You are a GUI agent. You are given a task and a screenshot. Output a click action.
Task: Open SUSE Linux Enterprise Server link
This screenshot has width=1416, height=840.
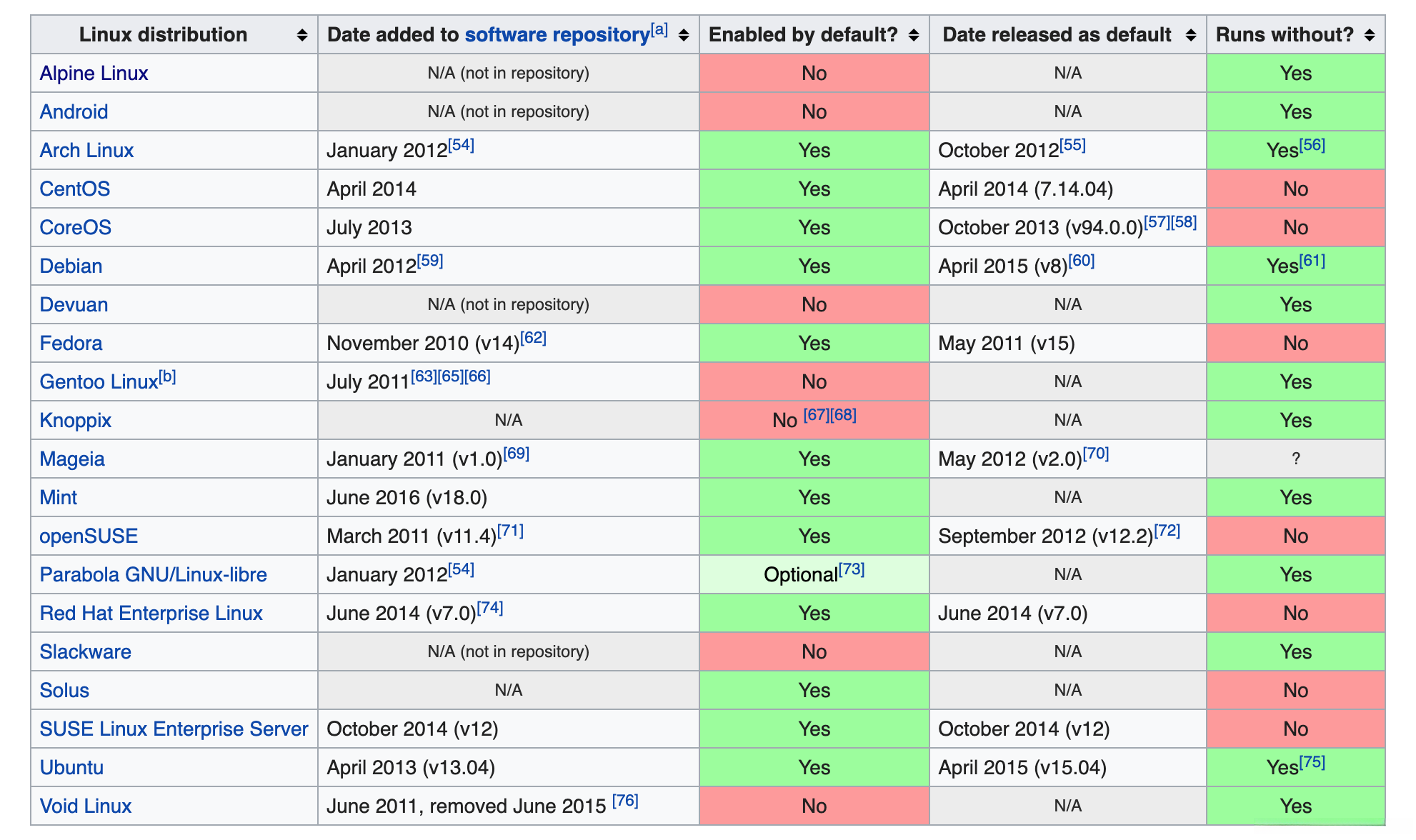[174, 729]
